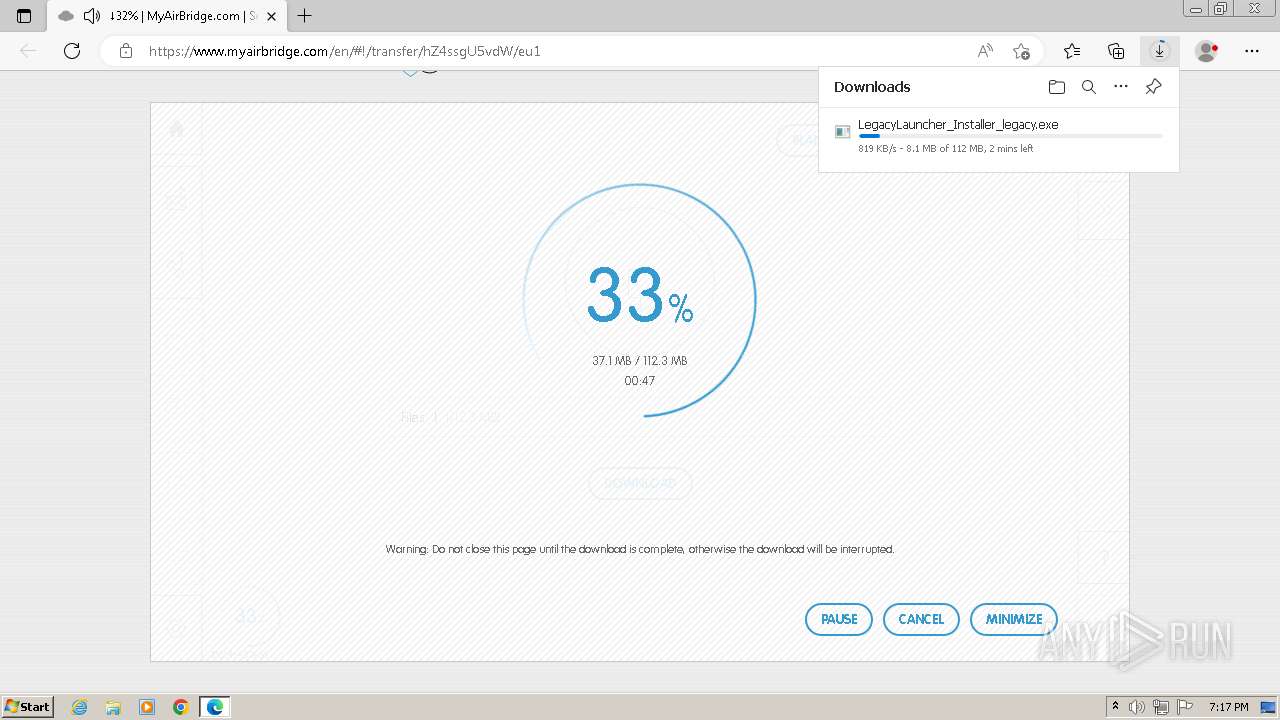This screenshot has width=1280, height=720.
Task: Open the tab actions menu icon
Action: (24, 16)
